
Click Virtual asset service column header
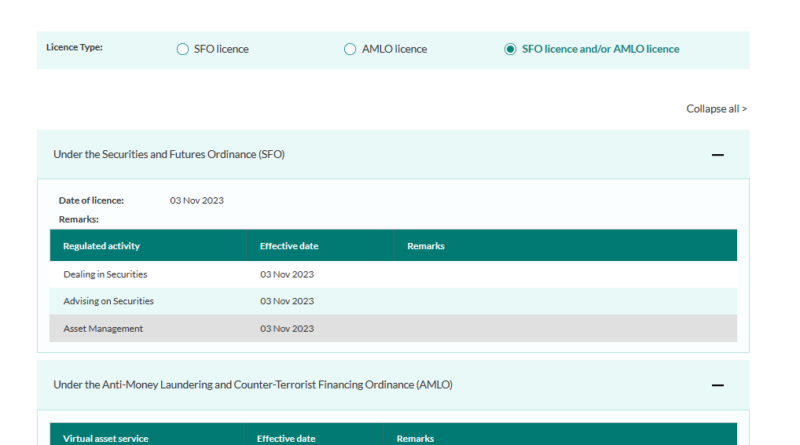click(103, 438)
